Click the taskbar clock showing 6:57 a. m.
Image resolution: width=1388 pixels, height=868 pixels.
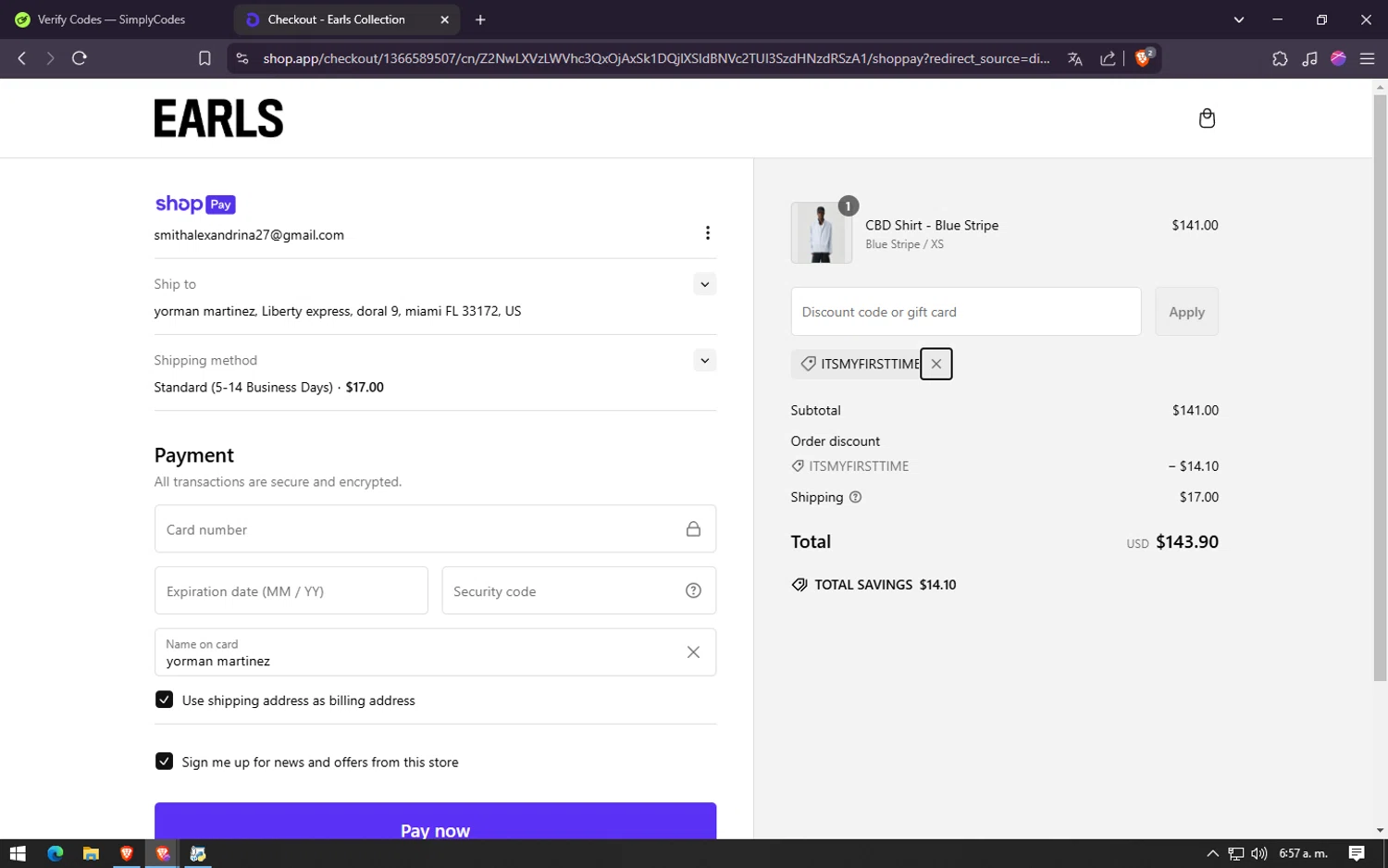1303,853
